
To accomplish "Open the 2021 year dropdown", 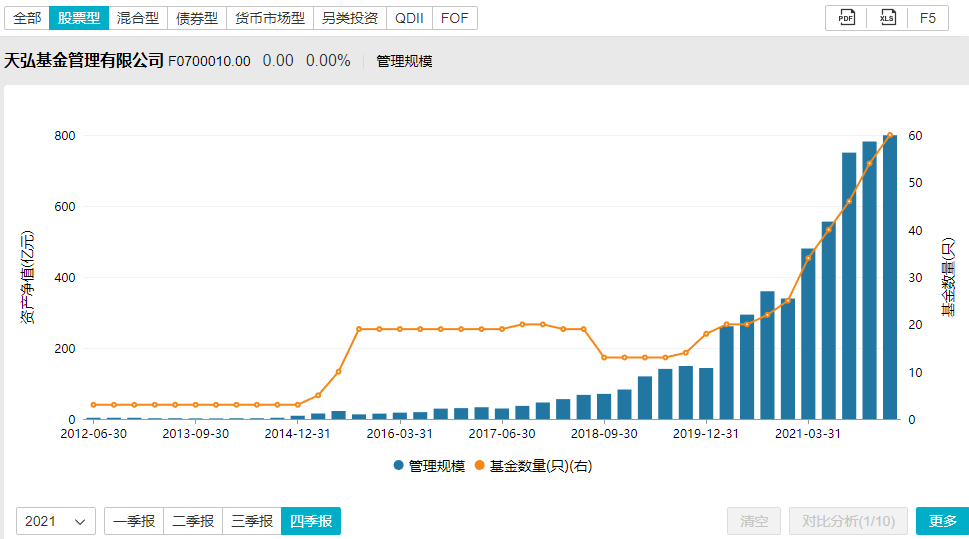I will (56, 521).
